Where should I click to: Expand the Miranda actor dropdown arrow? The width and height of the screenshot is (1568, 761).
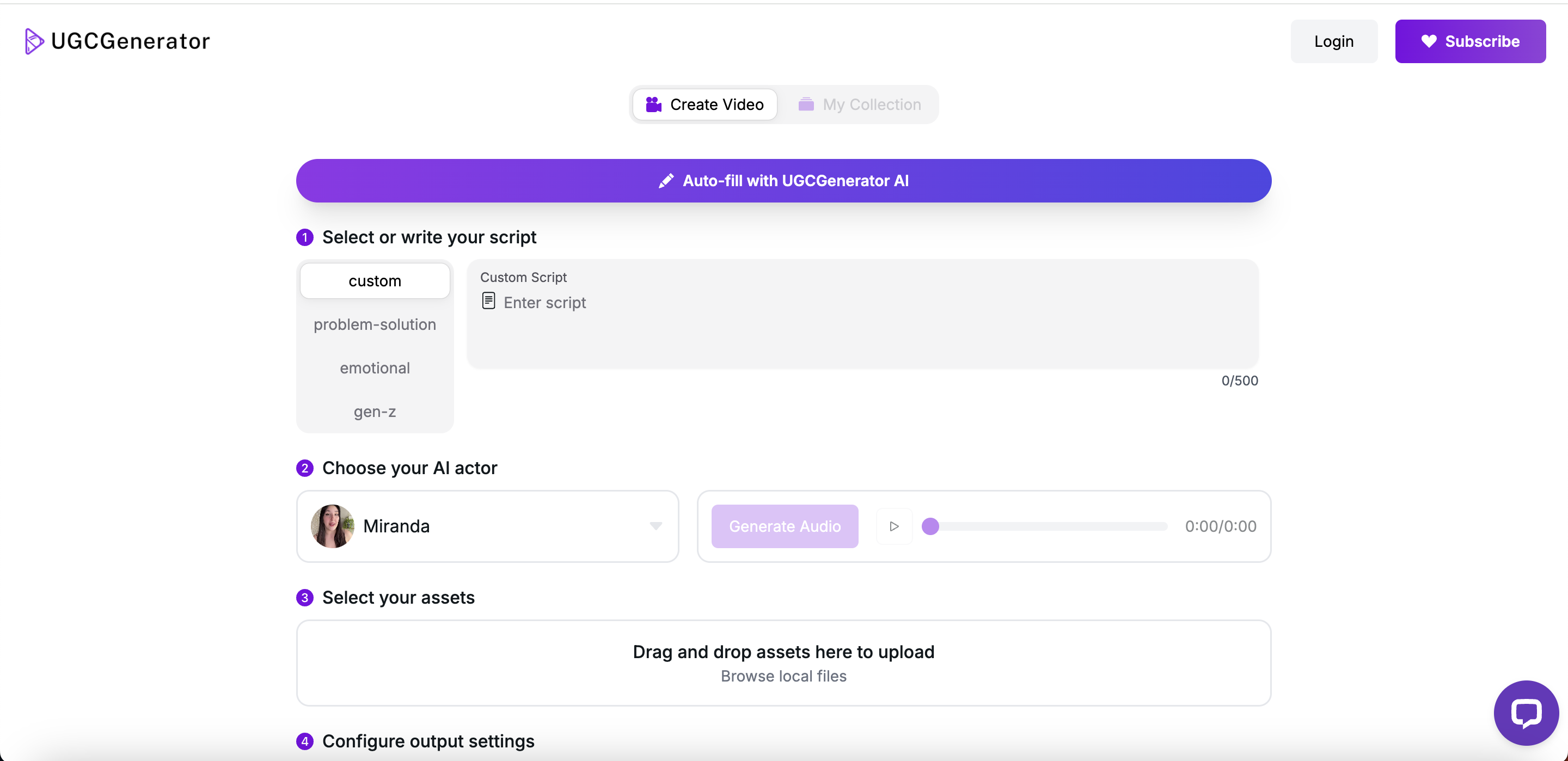tap(656, 526)
